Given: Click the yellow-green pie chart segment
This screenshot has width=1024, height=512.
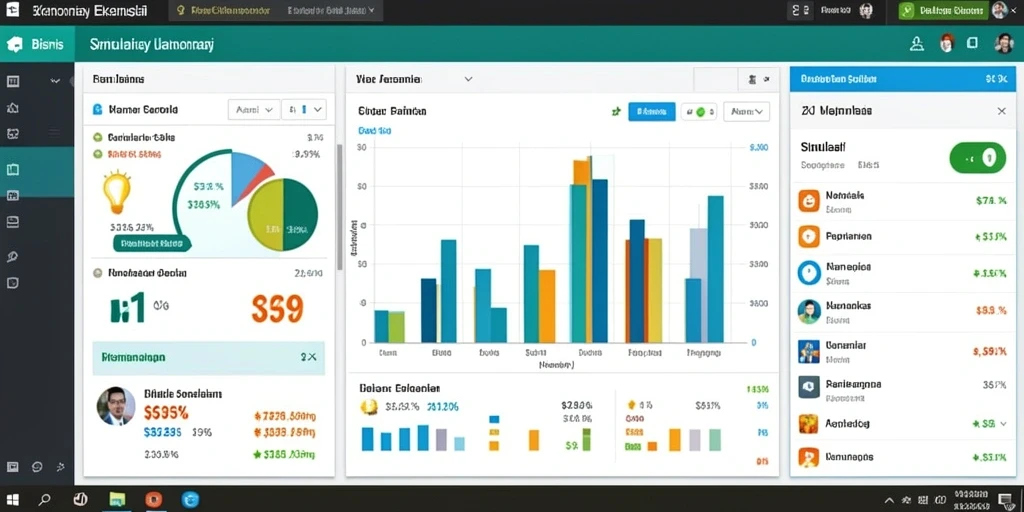Looking at the screenshot, I should (x=265, y=216).
